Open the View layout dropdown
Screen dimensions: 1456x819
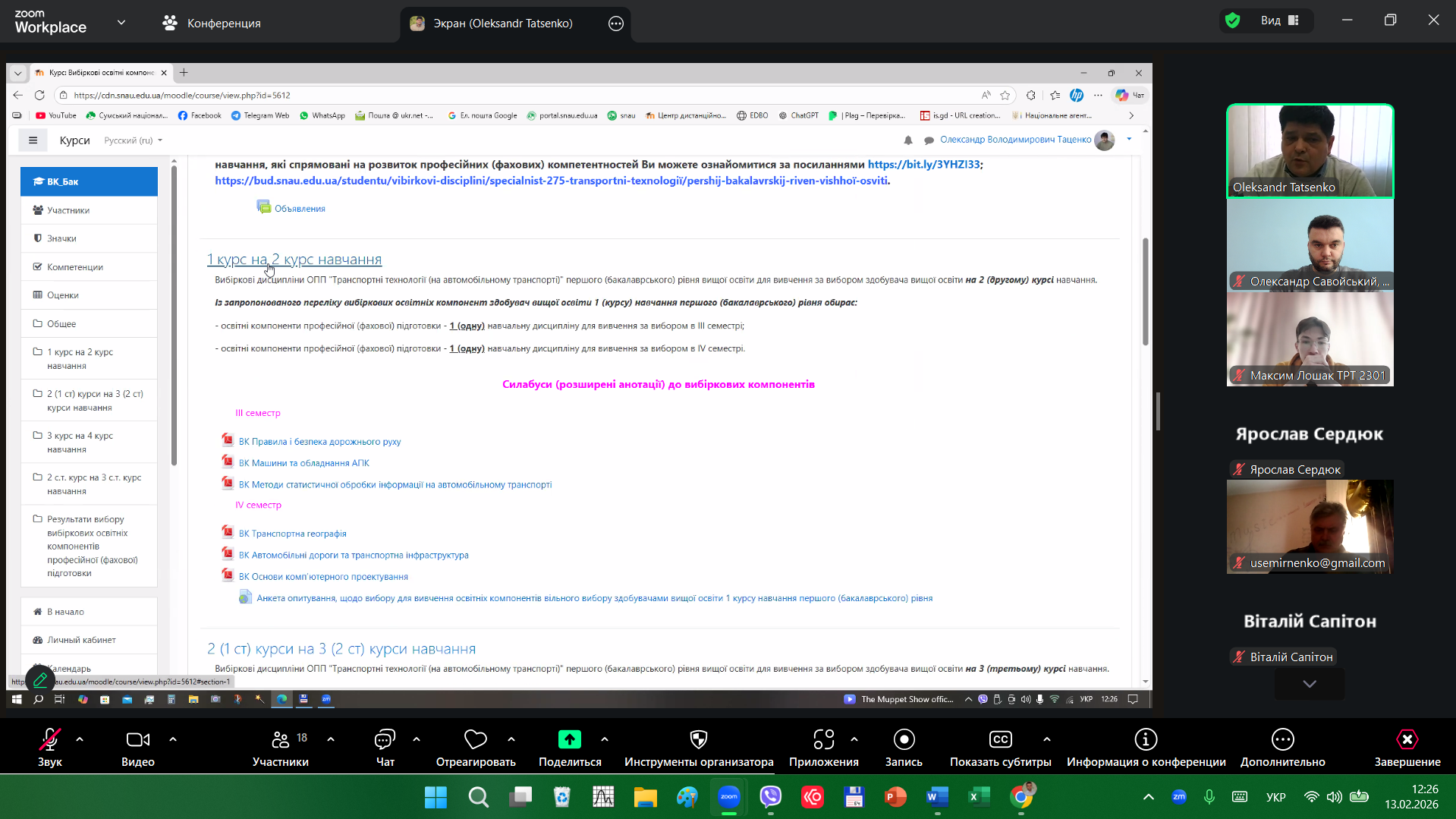[1279, 20]
